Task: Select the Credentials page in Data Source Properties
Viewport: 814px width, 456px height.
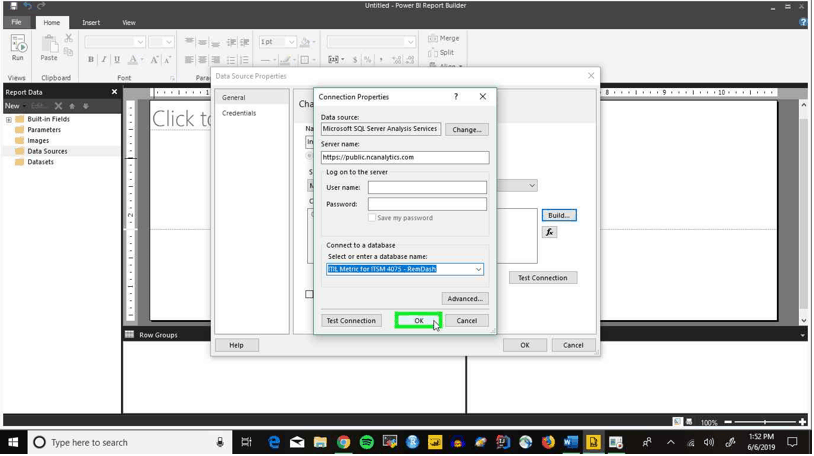Action: pyautogui.click(x=239, y=113)
